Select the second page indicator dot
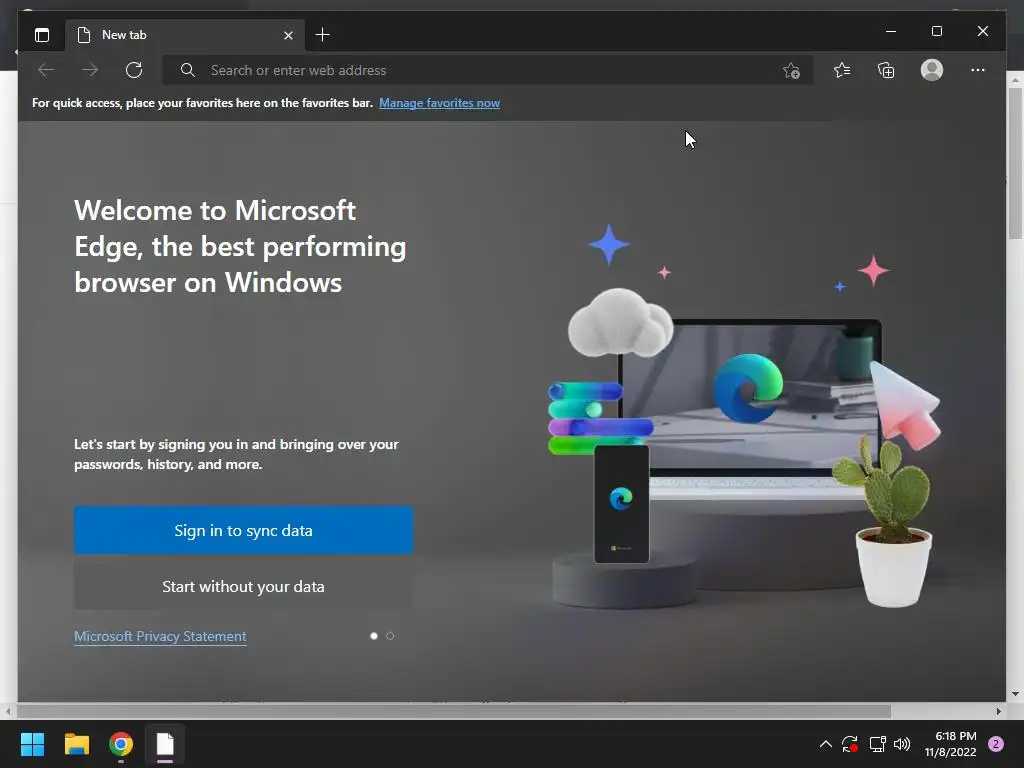Screen dimensions: 1024x768 coord(390,636)
